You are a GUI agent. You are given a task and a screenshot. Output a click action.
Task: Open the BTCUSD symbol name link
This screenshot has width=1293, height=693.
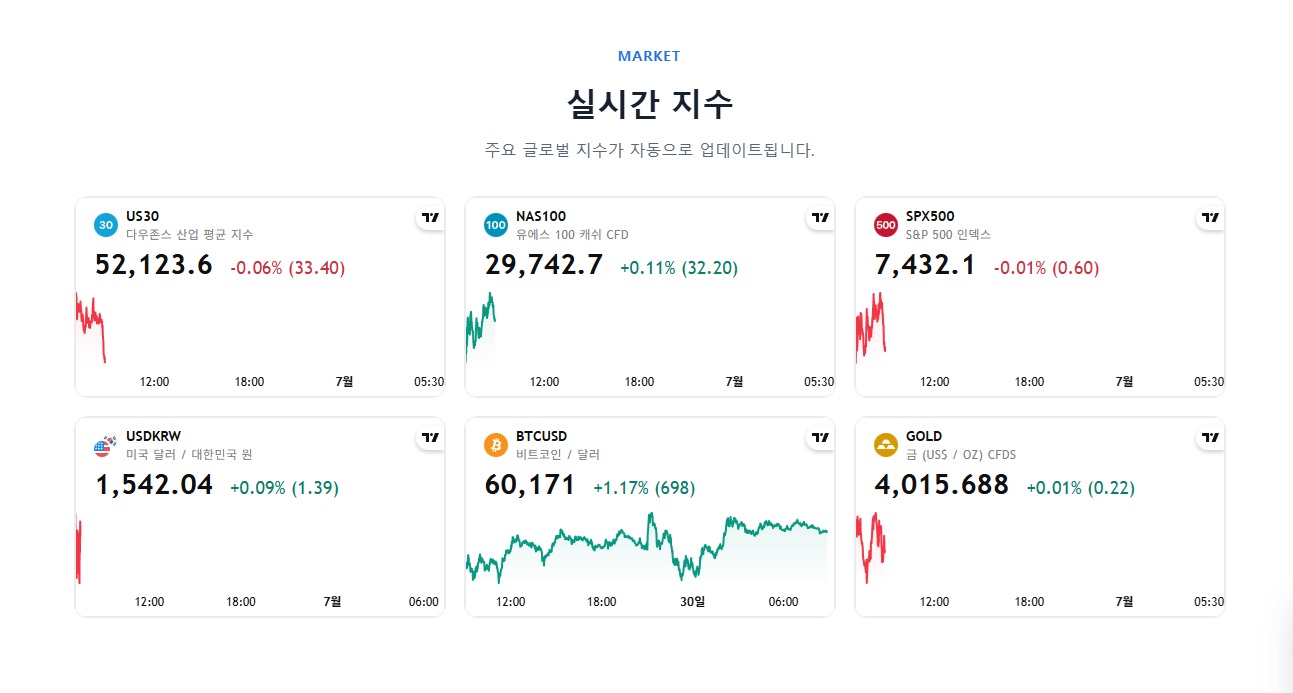pyautogui.click(x=541, y=436)
